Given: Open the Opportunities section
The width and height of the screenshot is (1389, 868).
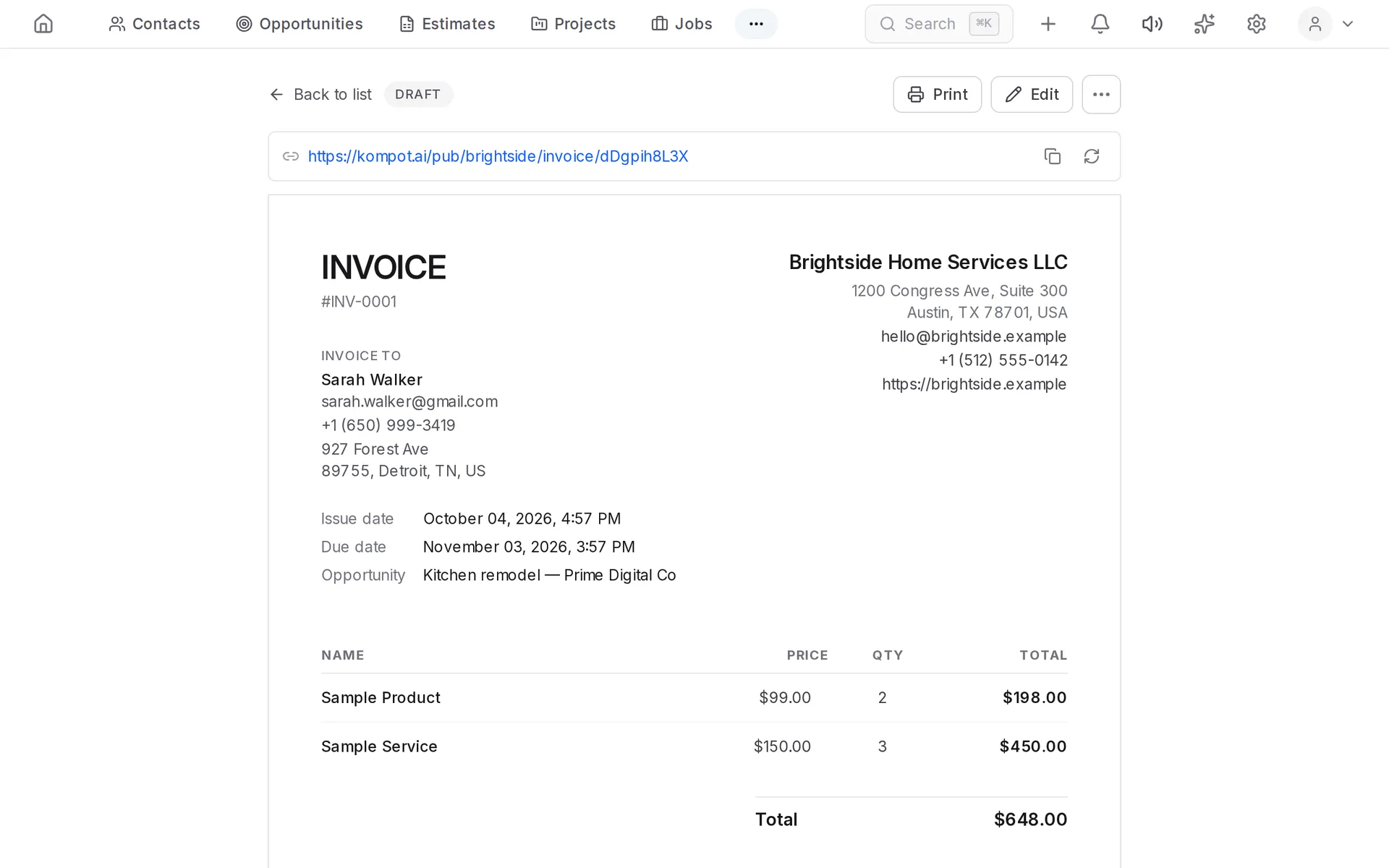Looking at the screenshot, I should click(x=300, y=24).
